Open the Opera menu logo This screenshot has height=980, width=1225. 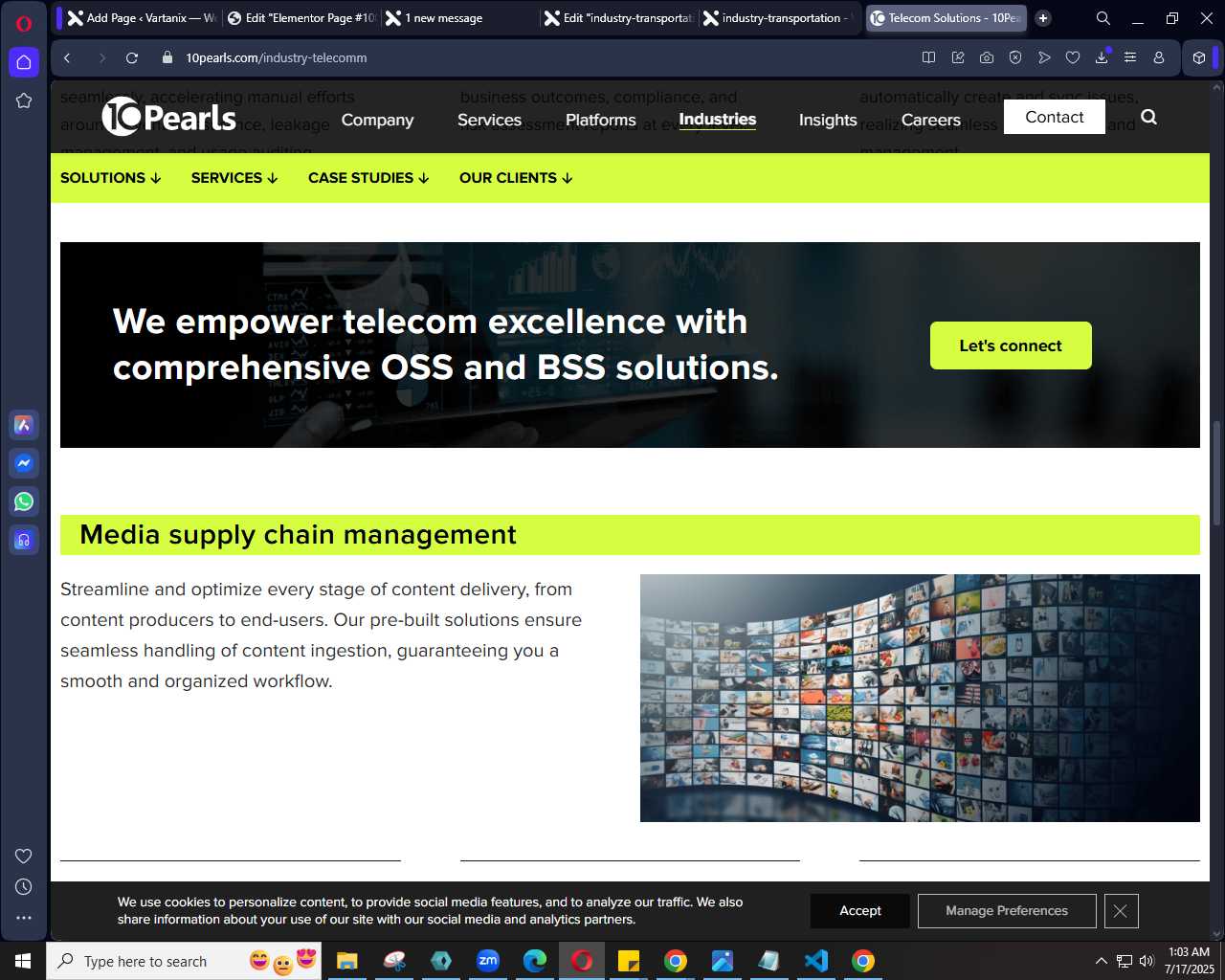tap(24, 23)
